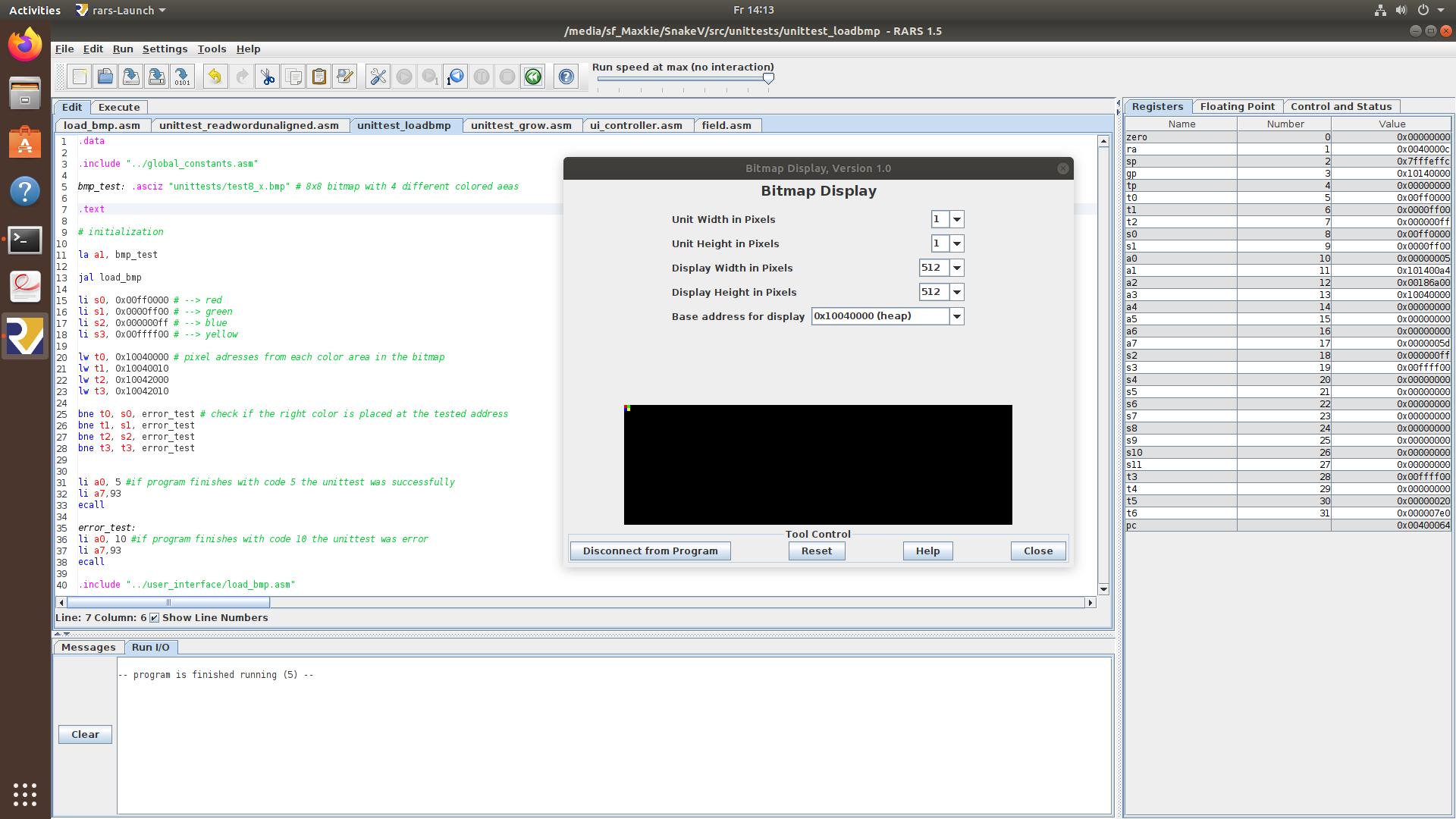
Task: Open the Find and Replace tool
Action: point(344,76)
